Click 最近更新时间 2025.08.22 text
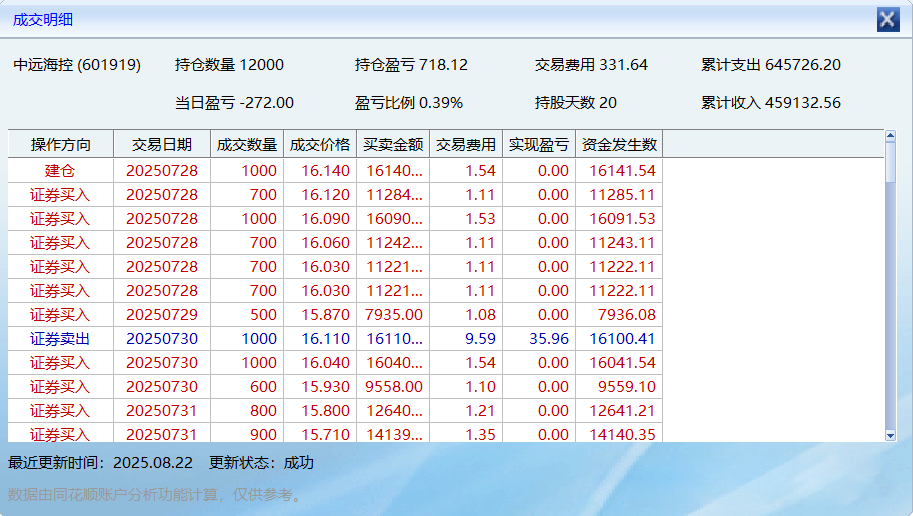913x516 pixels. (100, 462)
